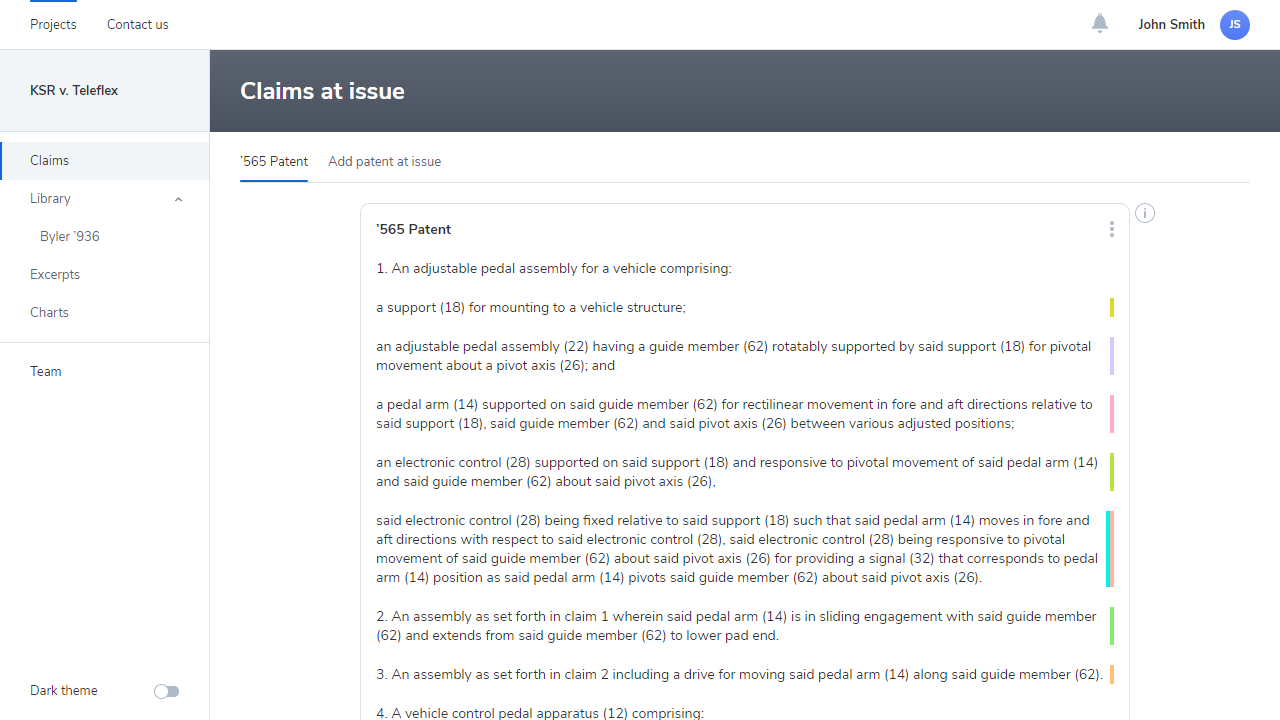
Task: Open the '565 Patent three-dot menu
Action: [x=1111, y=229]
